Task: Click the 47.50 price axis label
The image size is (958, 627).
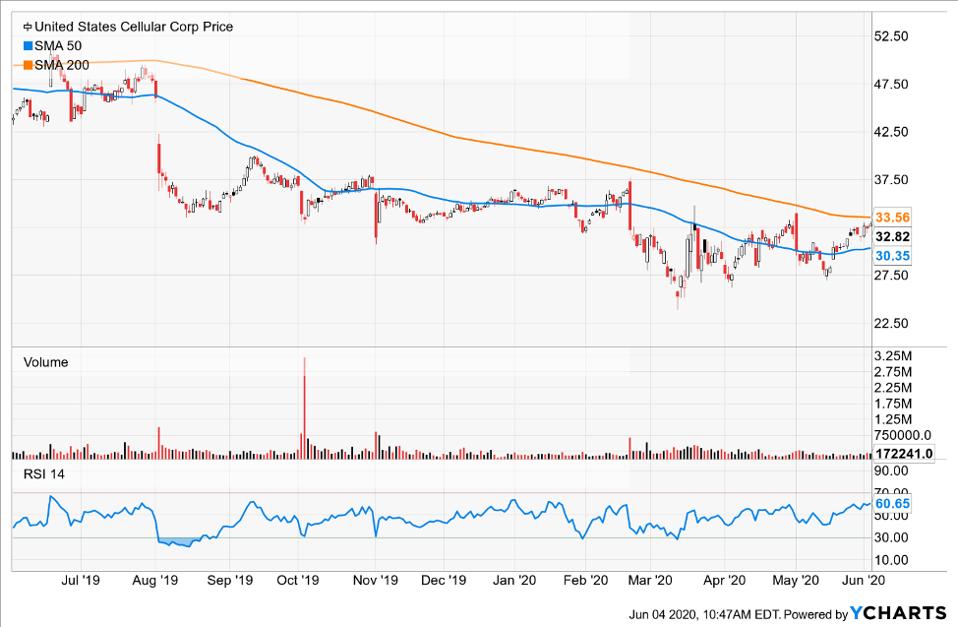Action: pos(891,84)
